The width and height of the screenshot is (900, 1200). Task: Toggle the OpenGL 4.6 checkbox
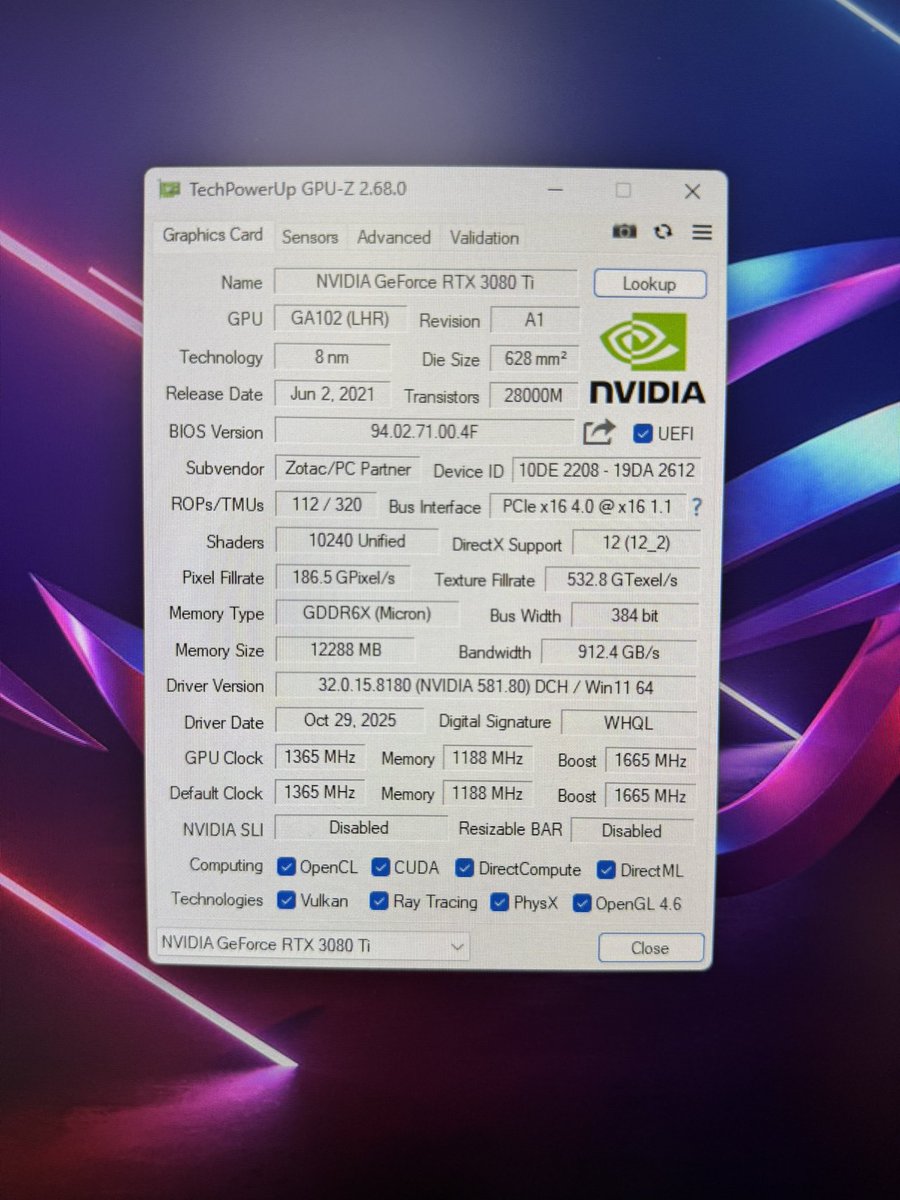581,903
